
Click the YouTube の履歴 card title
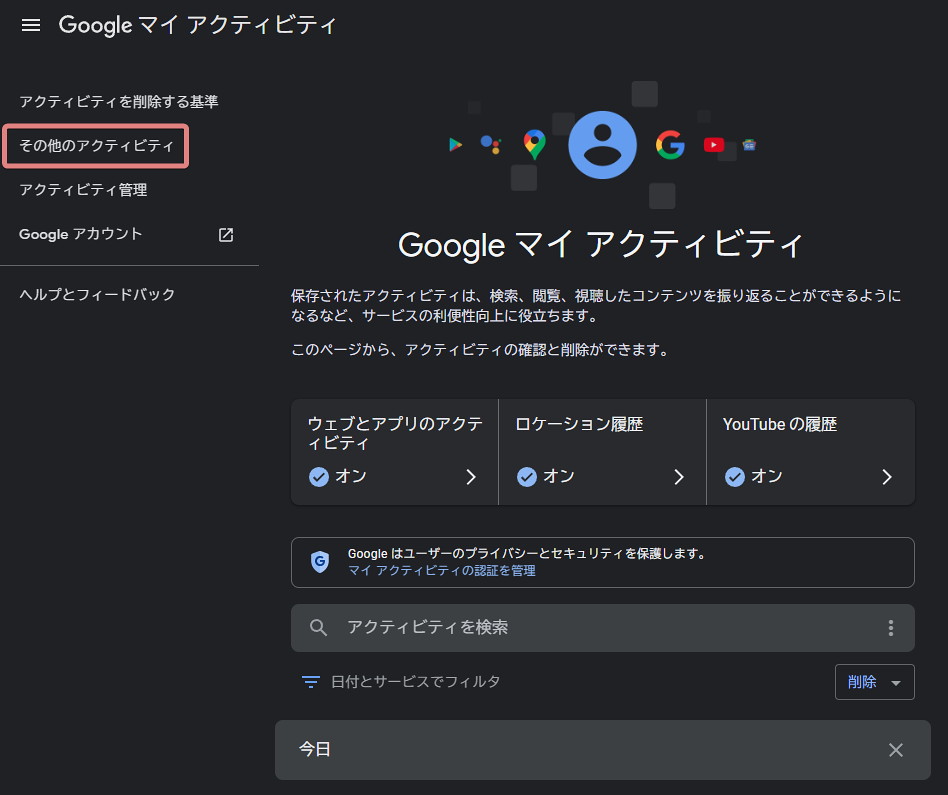click(780, 424)
